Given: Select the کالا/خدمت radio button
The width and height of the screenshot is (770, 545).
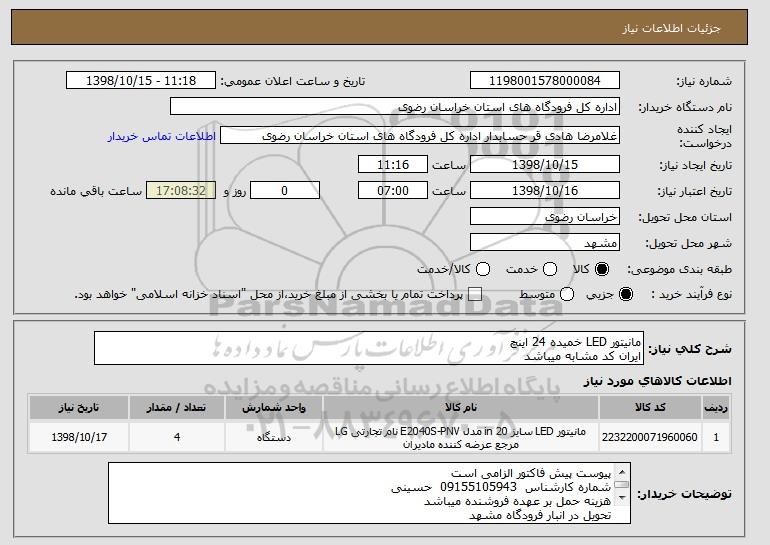Looking at the screenshot, I should point(483,269).
